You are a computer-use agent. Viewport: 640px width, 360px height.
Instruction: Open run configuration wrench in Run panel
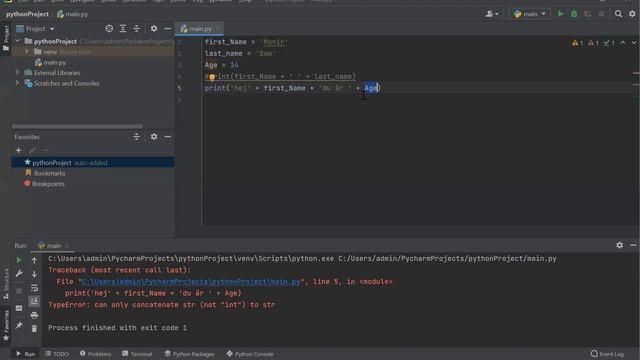click(19, 273)
